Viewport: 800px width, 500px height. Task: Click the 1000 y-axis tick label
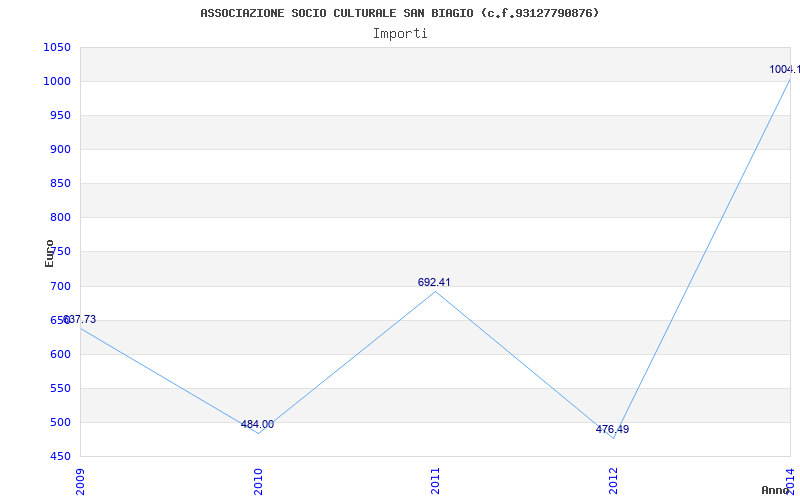coord(57,82)
